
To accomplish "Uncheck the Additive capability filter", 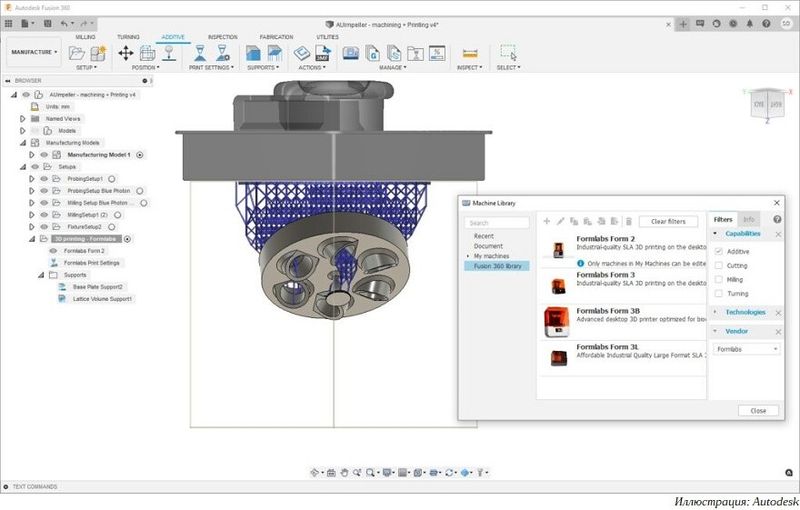I will [719, 251].
